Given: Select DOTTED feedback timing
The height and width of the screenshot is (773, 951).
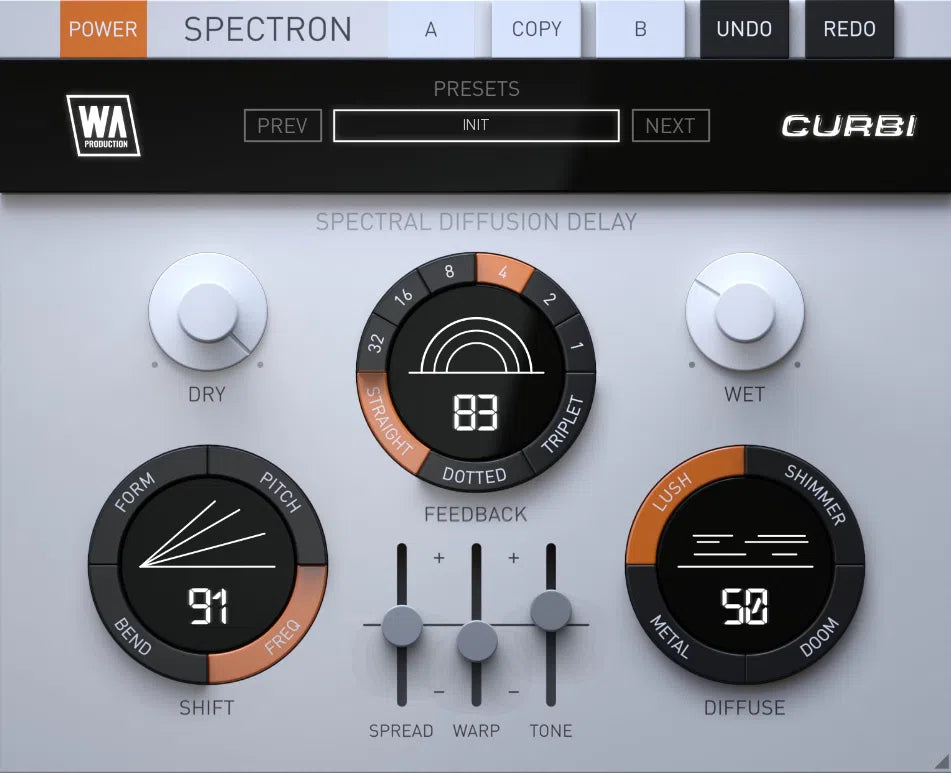Looking at the screenshot, I should pyautogui.click(x=475, y=474).
